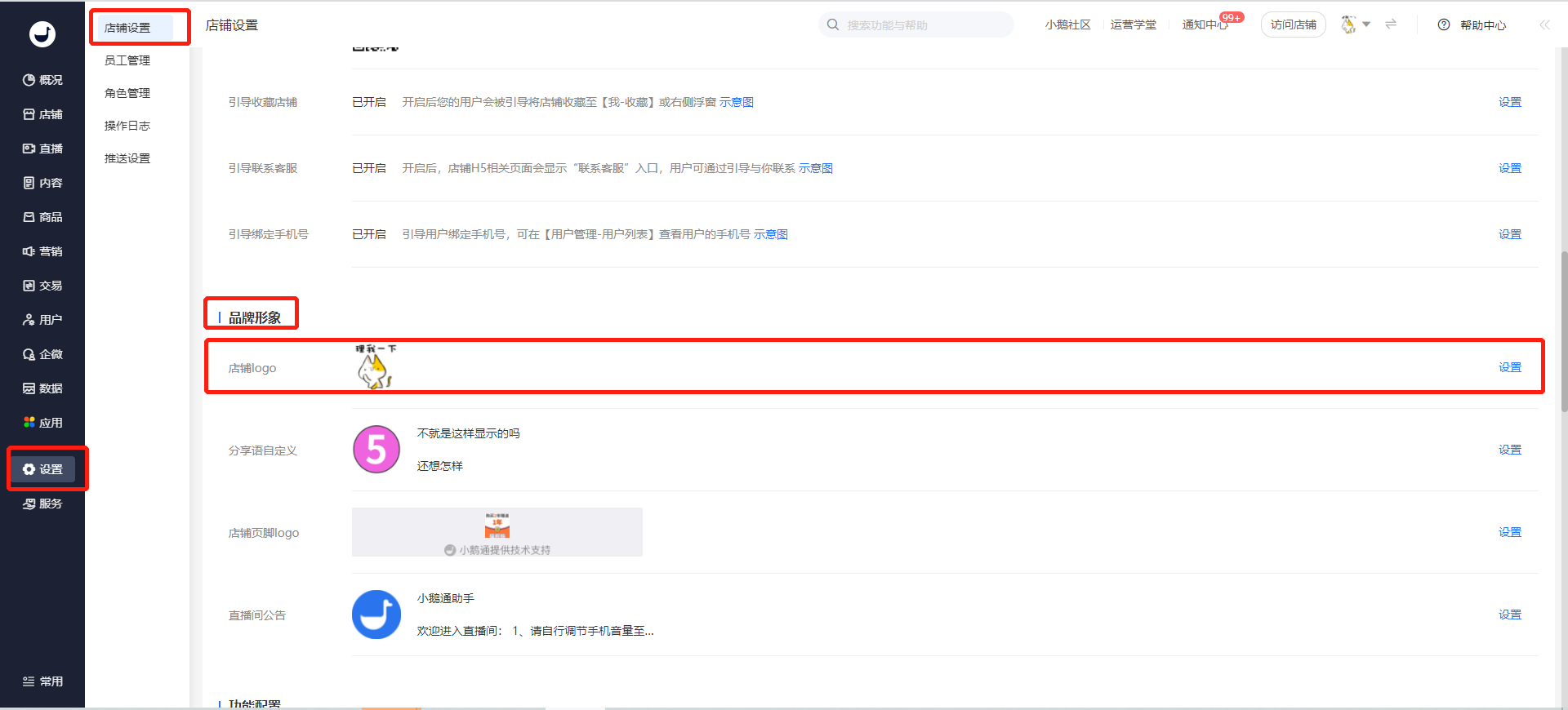Select 设置 in the left sidebar
Image resolution: width=1568 pixels, height=710 pixels.
42,469
